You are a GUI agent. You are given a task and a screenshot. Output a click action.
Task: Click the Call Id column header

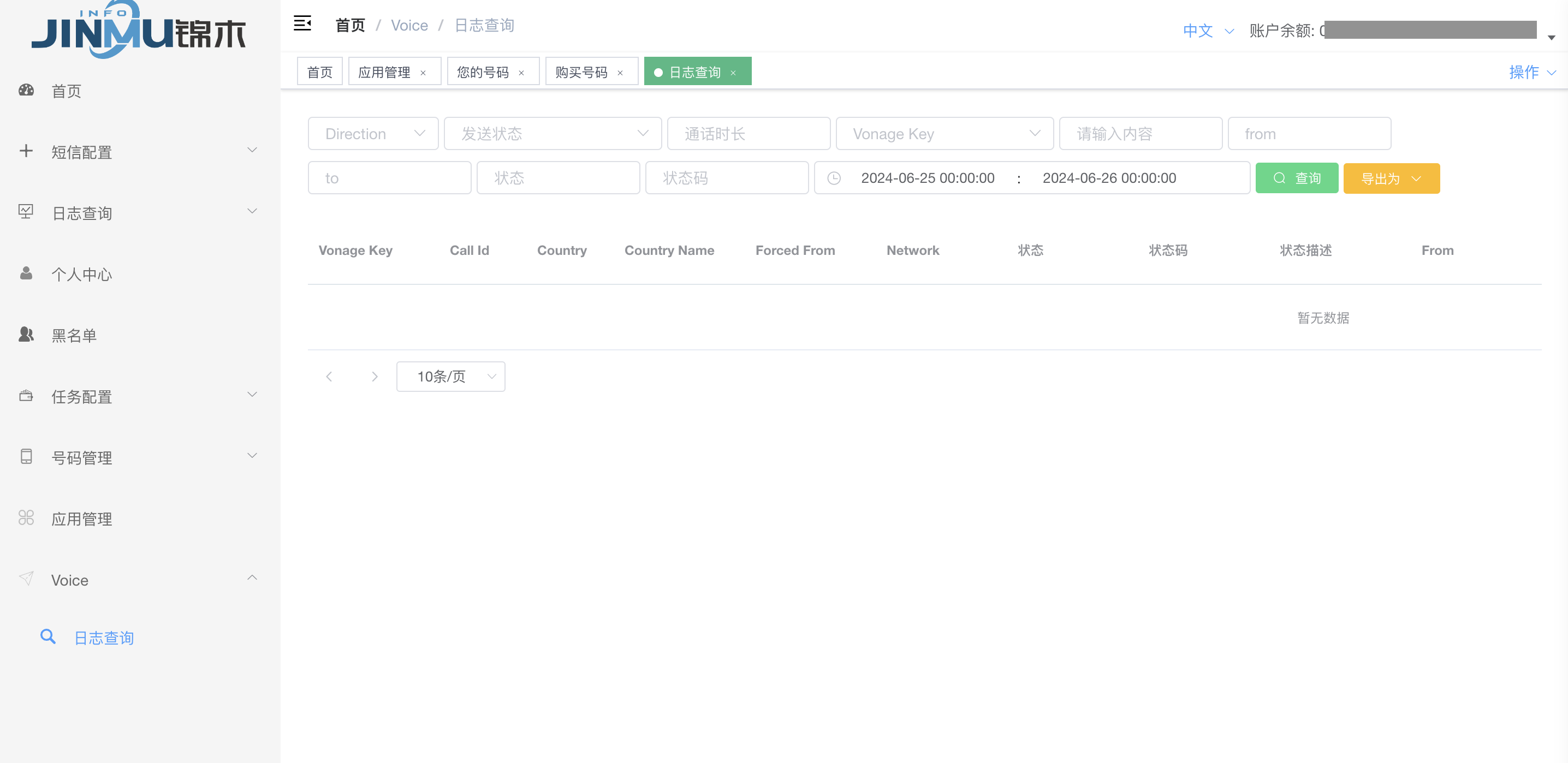[470, 250]
